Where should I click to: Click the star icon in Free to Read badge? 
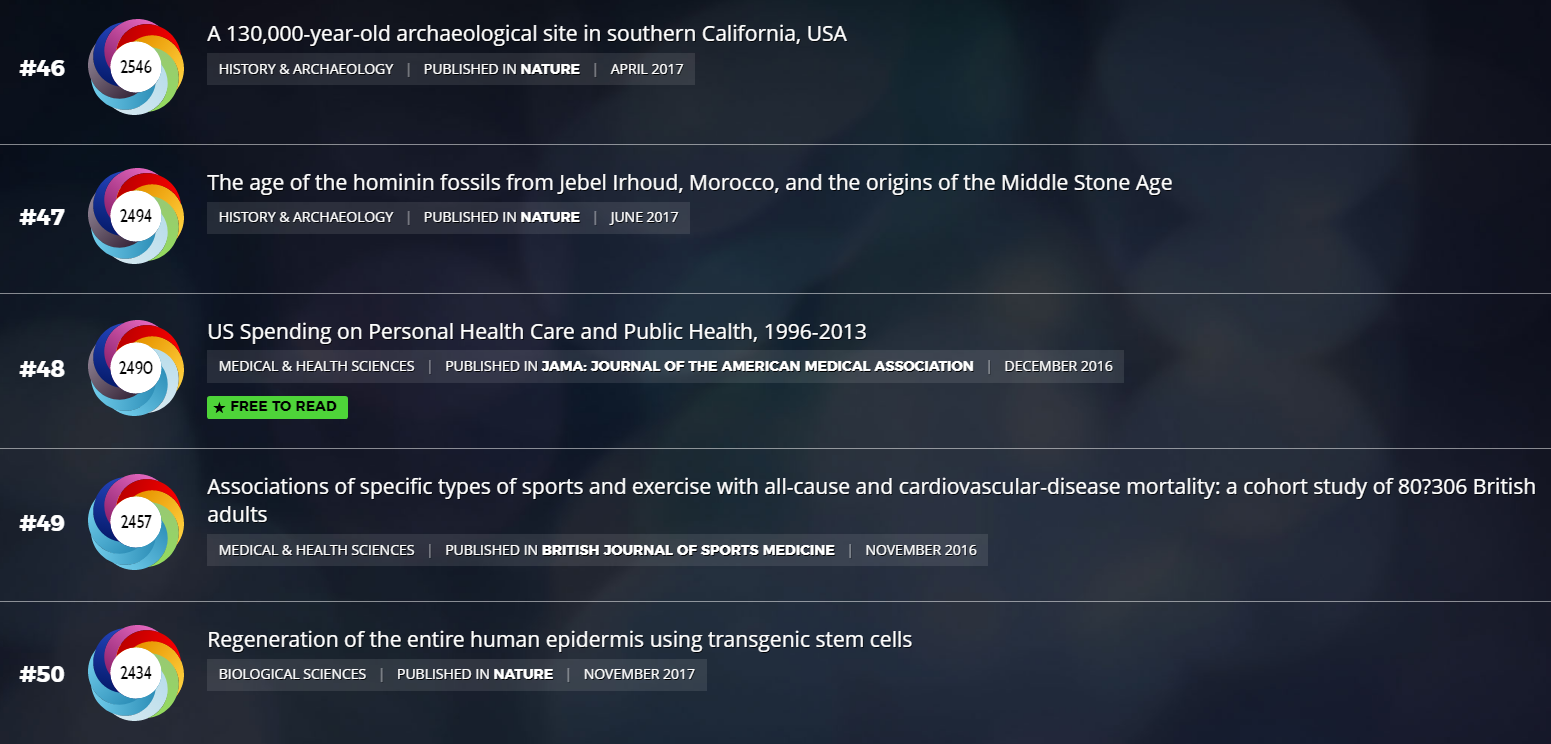220,408
